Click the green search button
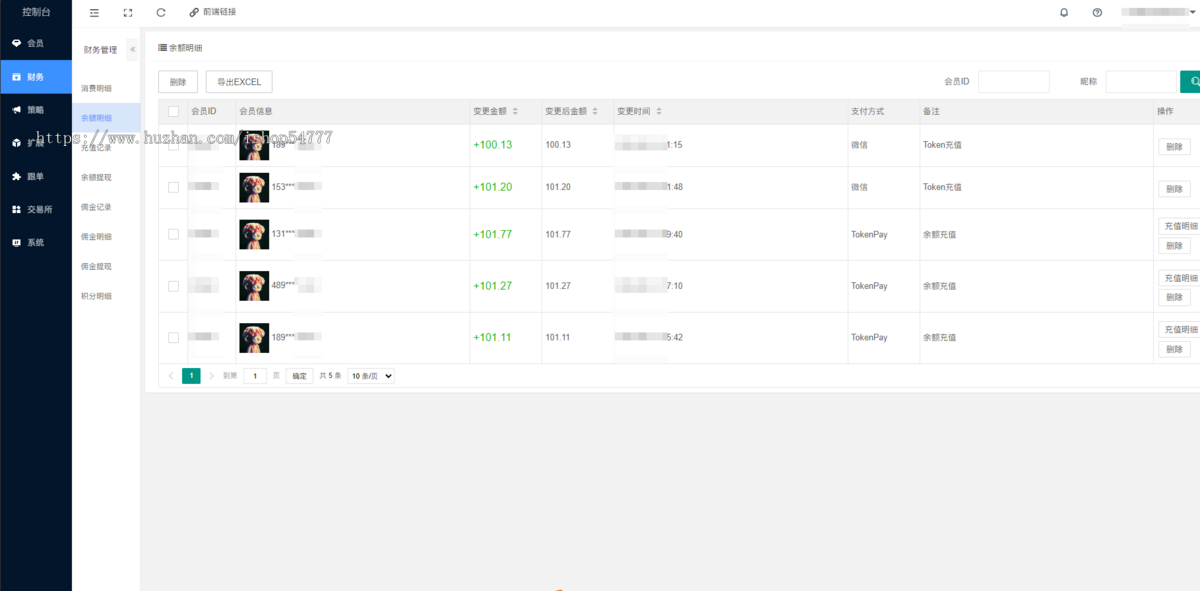This screenshot has height=591, width=1200. tap(1191, 82)
